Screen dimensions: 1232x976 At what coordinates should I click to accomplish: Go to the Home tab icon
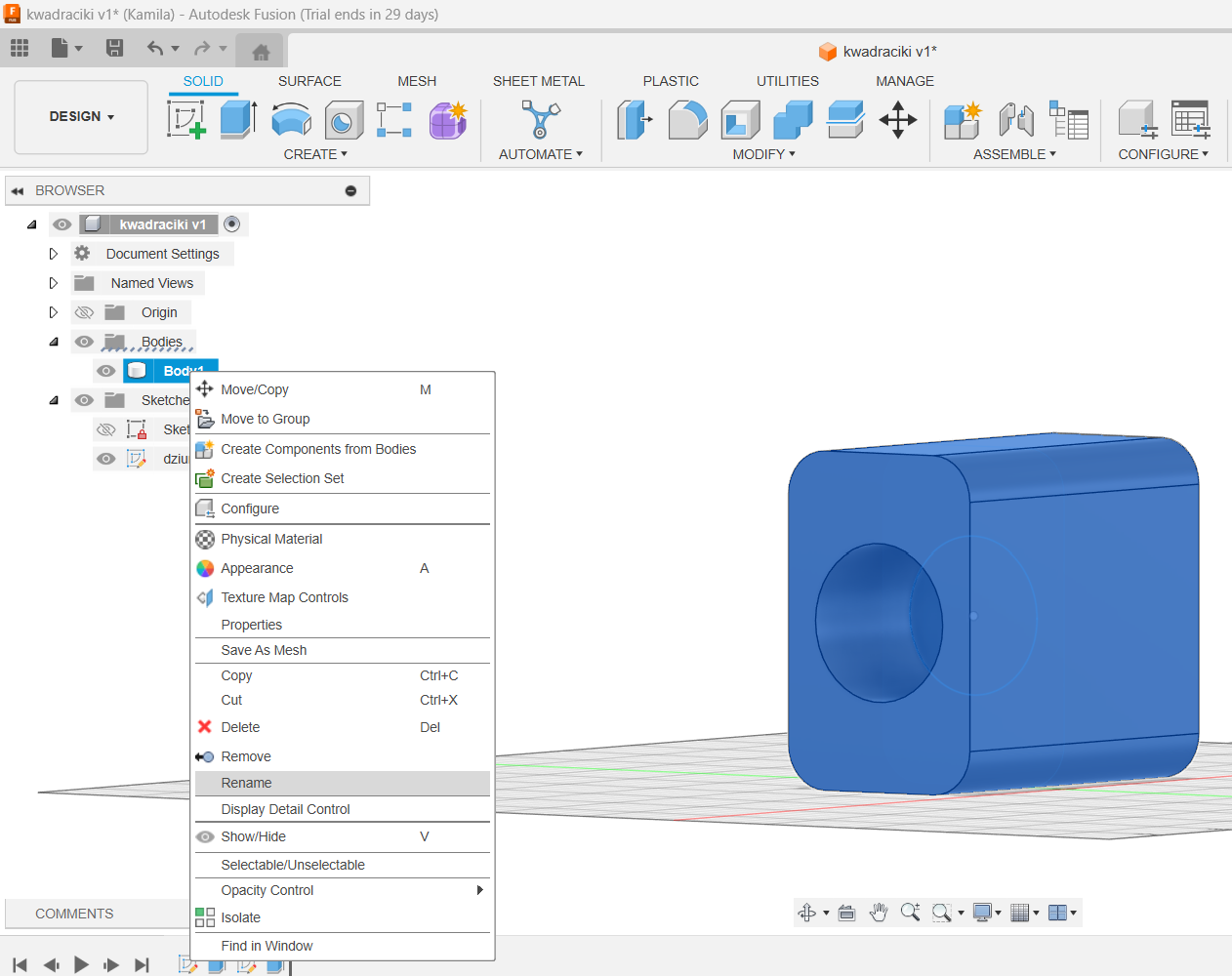click(x=261, y=52)
